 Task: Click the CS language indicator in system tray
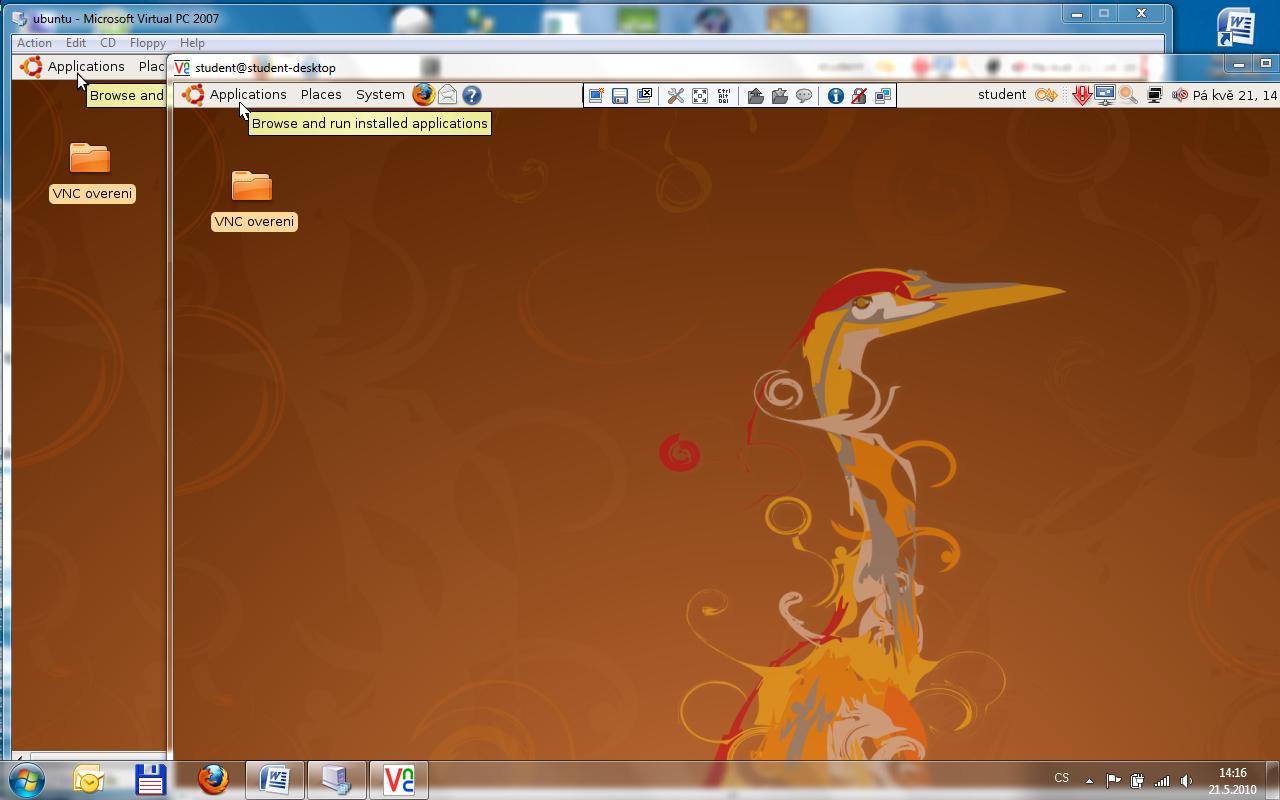(1062, 778)
